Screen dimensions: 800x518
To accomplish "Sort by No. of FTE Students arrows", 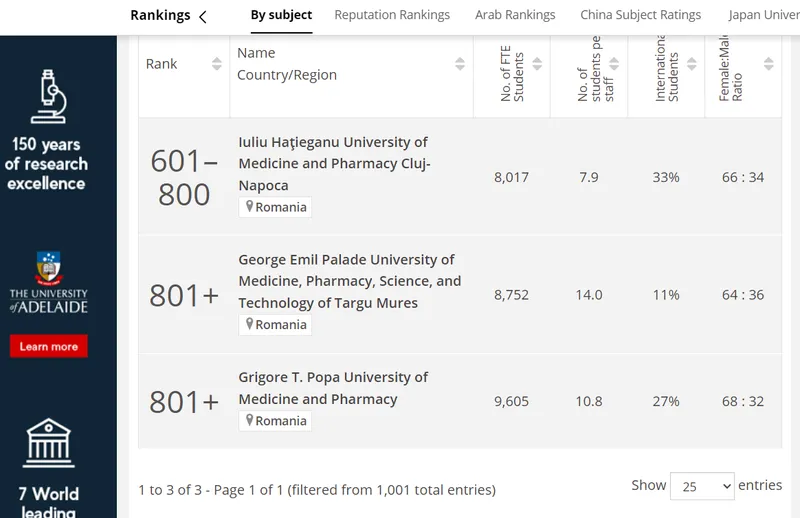I will point(537,64).
